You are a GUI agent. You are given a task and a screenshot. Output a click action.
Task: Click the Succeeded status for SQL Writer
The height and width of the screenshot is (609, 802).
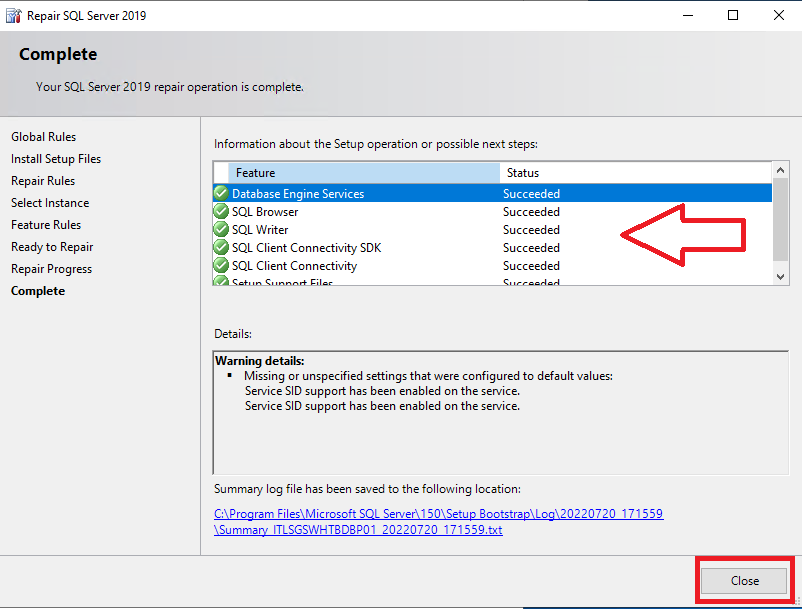click(x=531, y=230)
